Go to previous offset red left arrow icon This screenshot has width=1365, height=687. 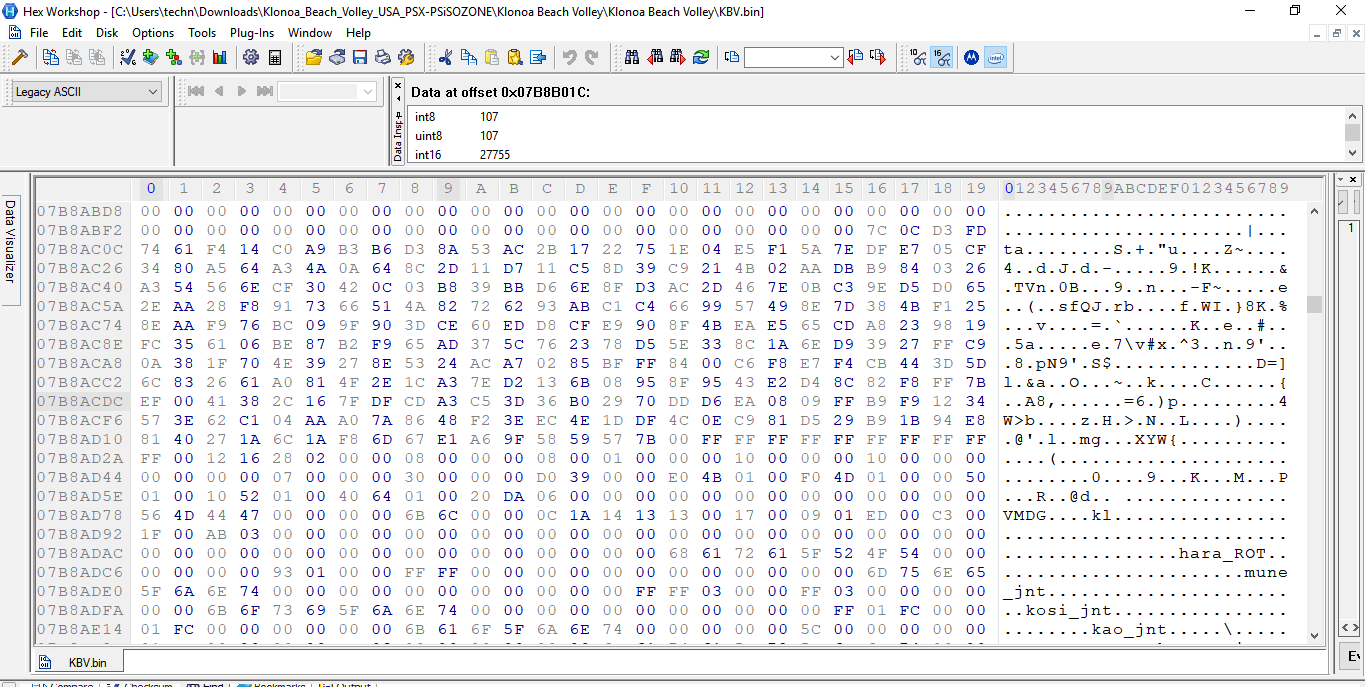(855, 57)
